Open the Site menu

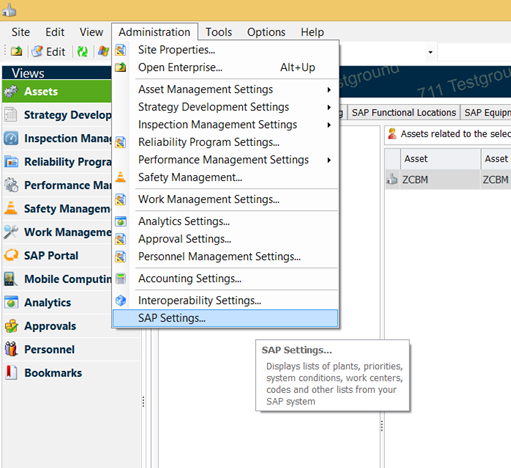click(21, 32)
